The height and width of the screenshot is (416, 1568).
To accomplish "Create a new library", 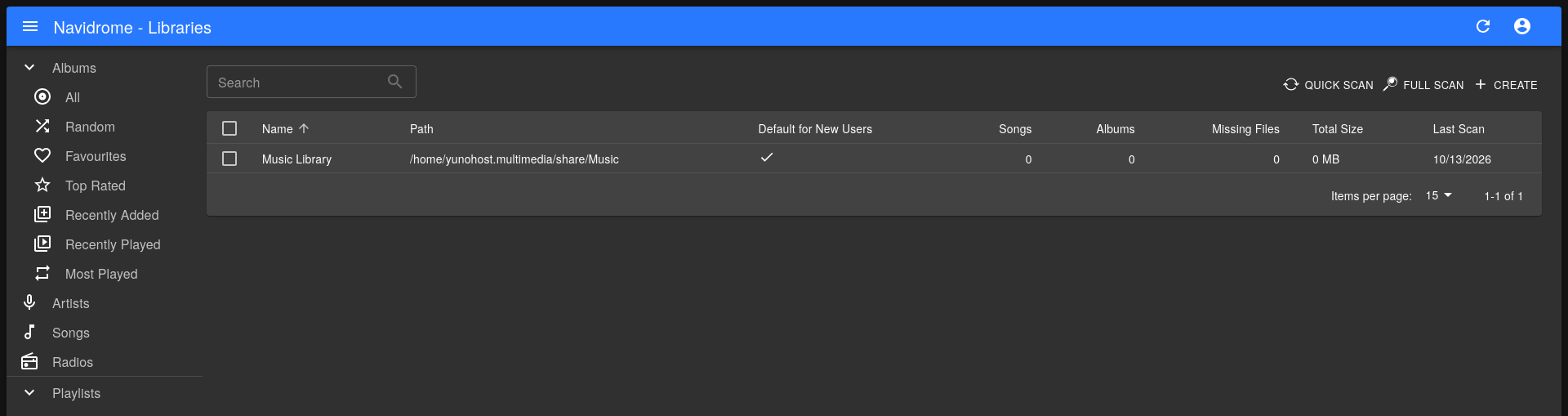I will 1506,85.
